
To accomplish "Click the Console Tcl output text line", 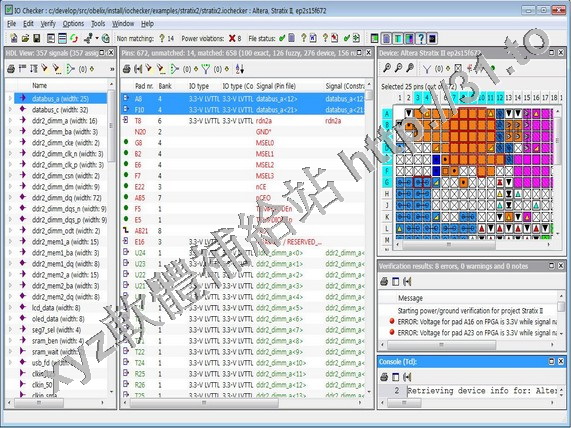I will 482,391.
